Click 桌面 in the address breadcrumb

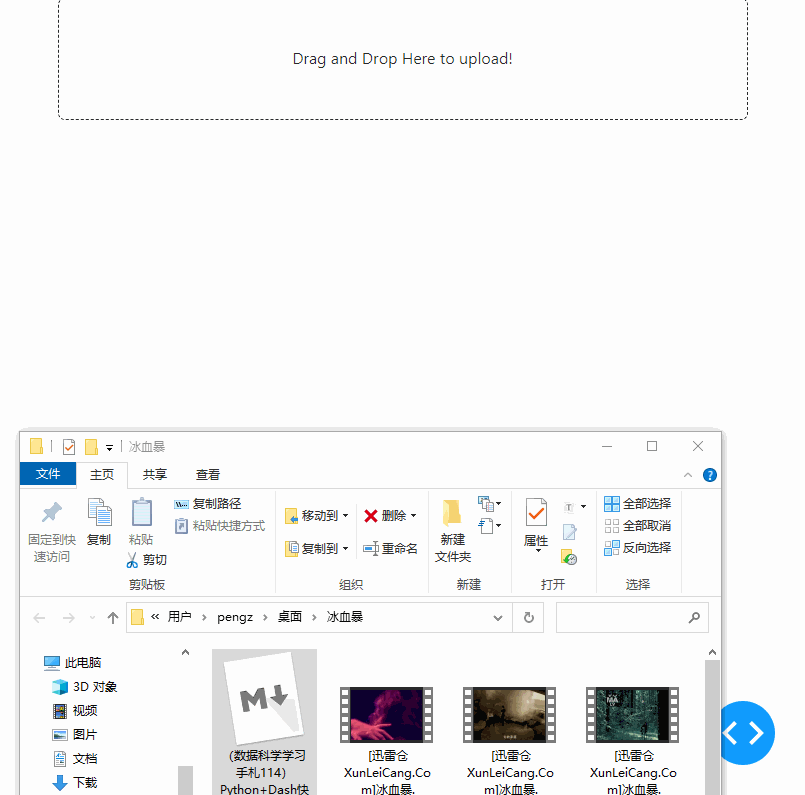coord(290,617)
